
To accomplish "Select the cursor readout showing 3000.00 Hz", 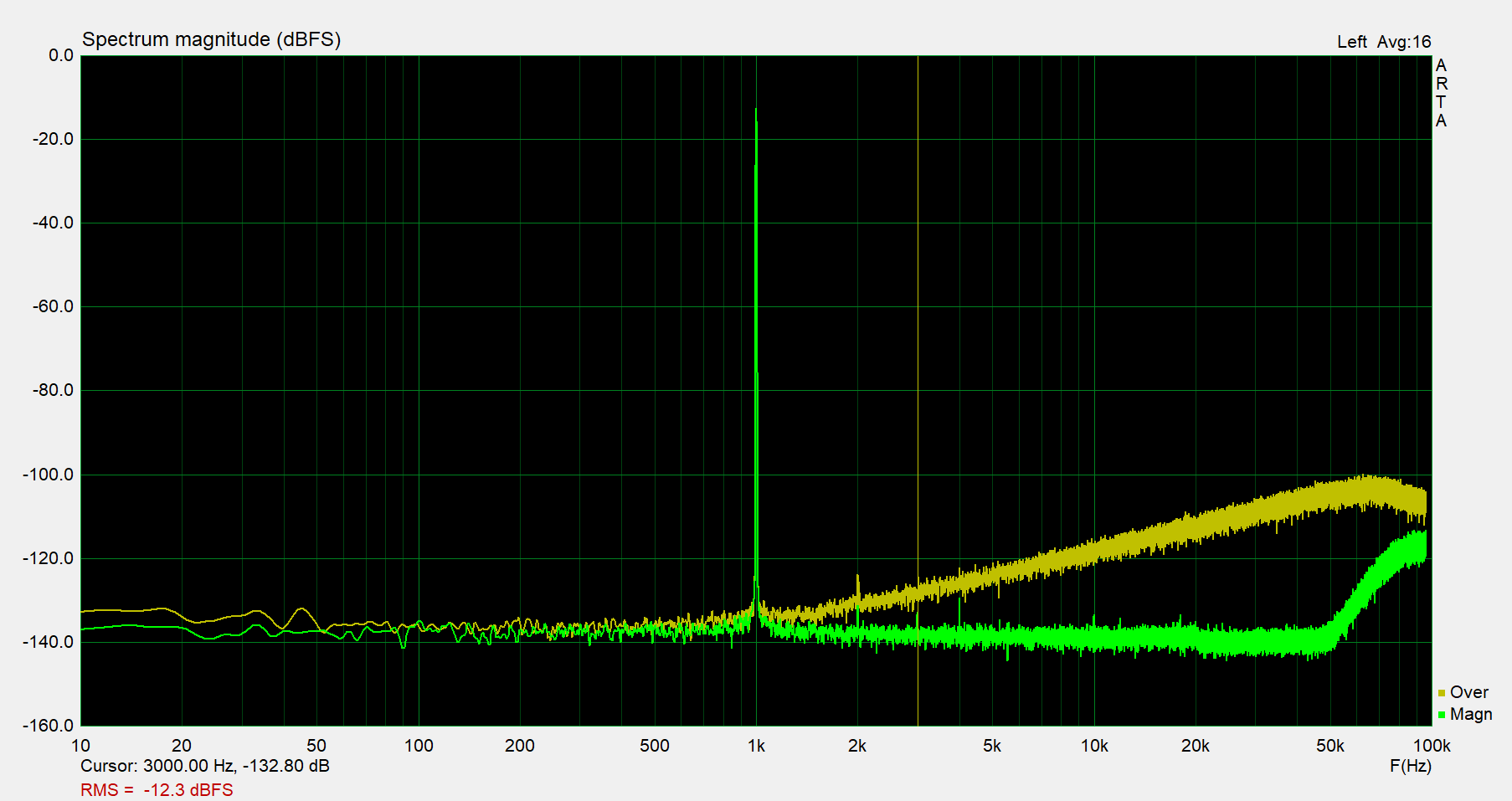I will click(204, 766).
